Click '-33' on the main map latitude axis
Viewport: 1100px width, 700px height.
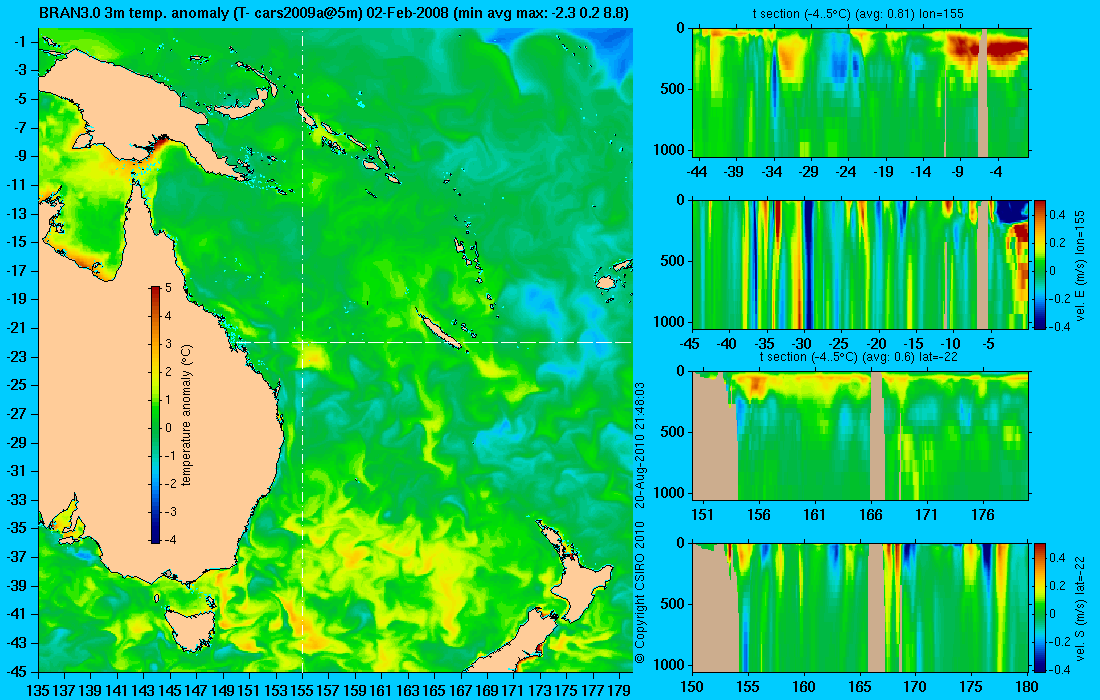click(17, 499)
